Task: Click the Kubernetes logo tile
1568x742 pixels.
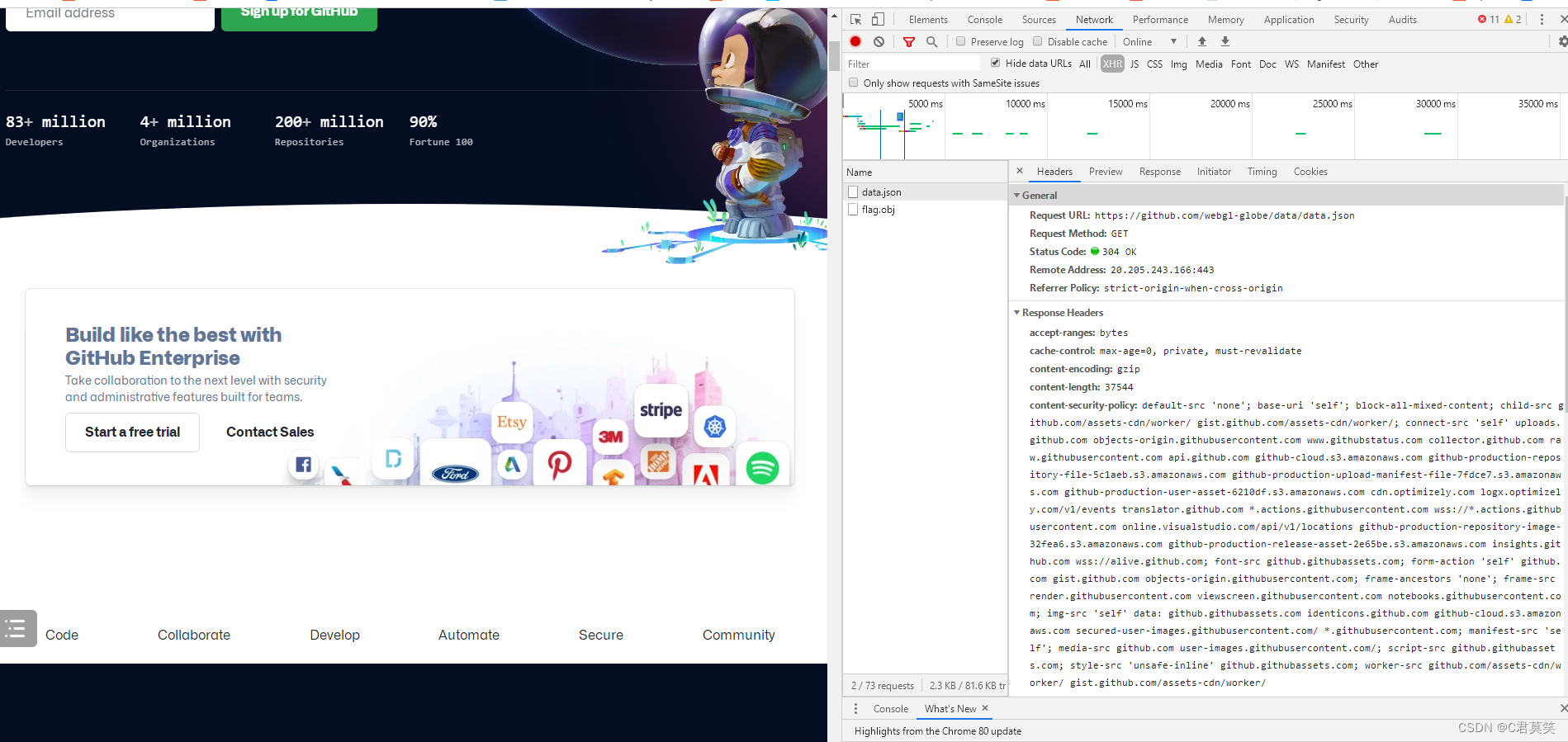Action: [715, 427]
